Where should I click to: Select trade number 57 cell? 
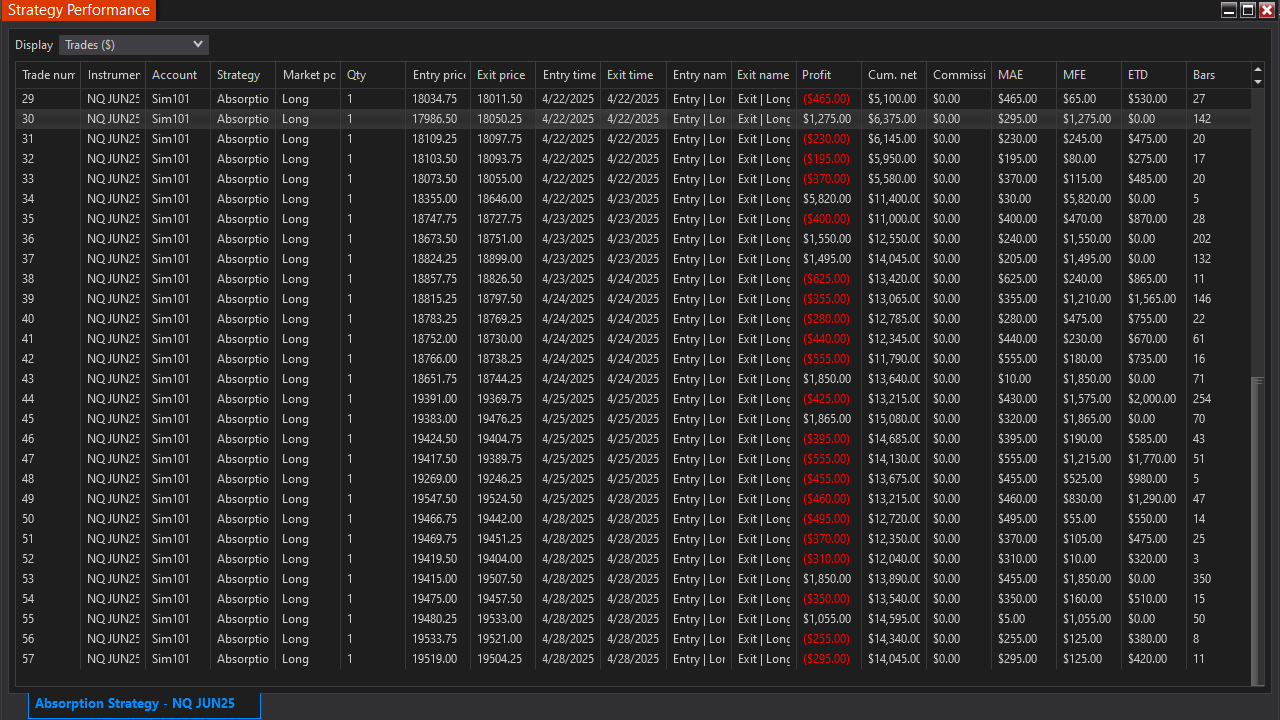tap(48, 659)
